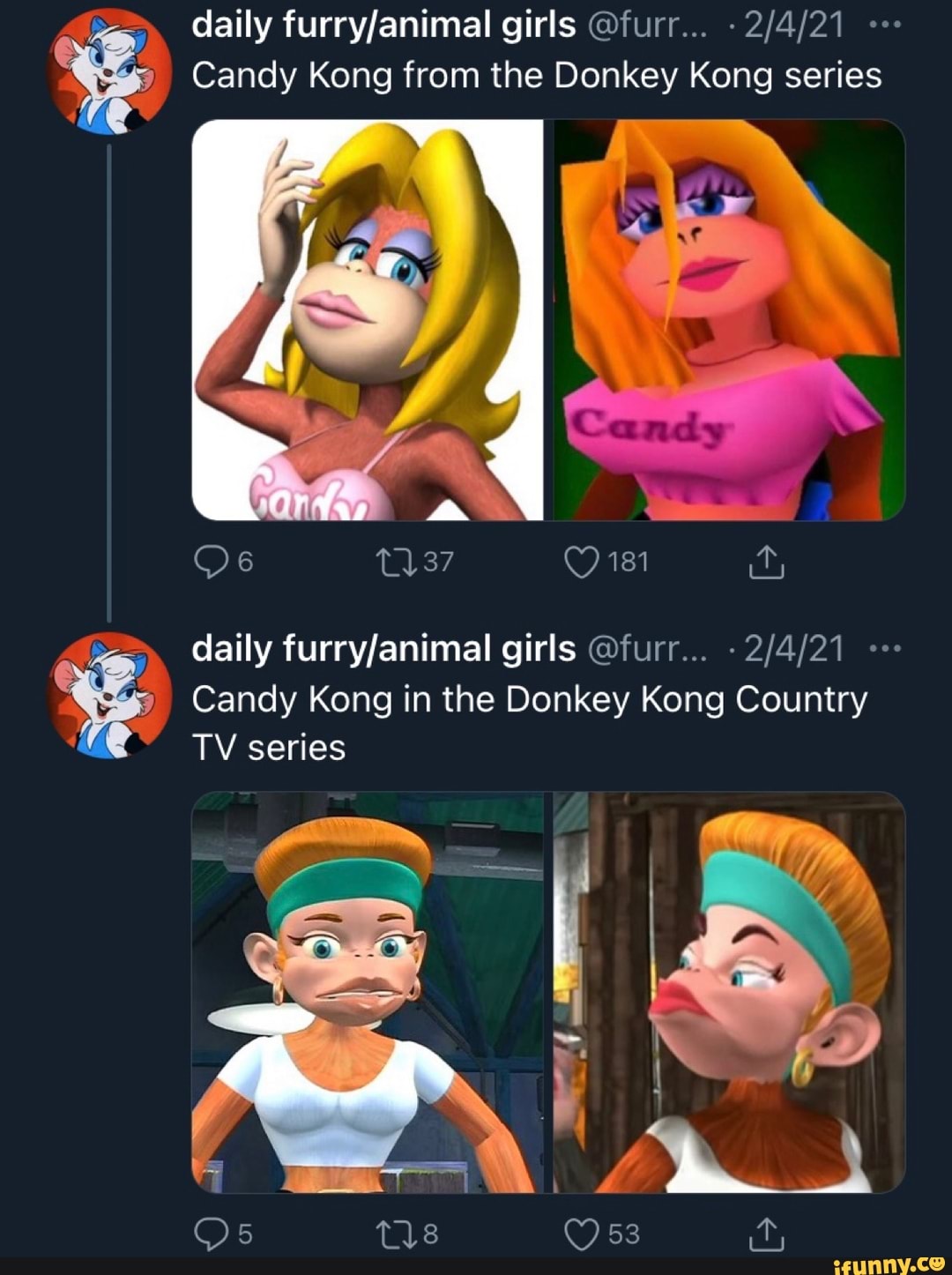This screenshot has width=952, height=1275.
Task: Open side-profile TV series Candy Kong image
Action: pyautogui.click(x=730, y=992)
